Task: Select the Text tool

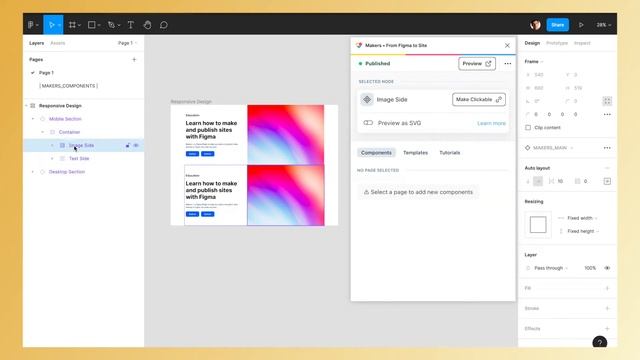Action: (131, 25)
